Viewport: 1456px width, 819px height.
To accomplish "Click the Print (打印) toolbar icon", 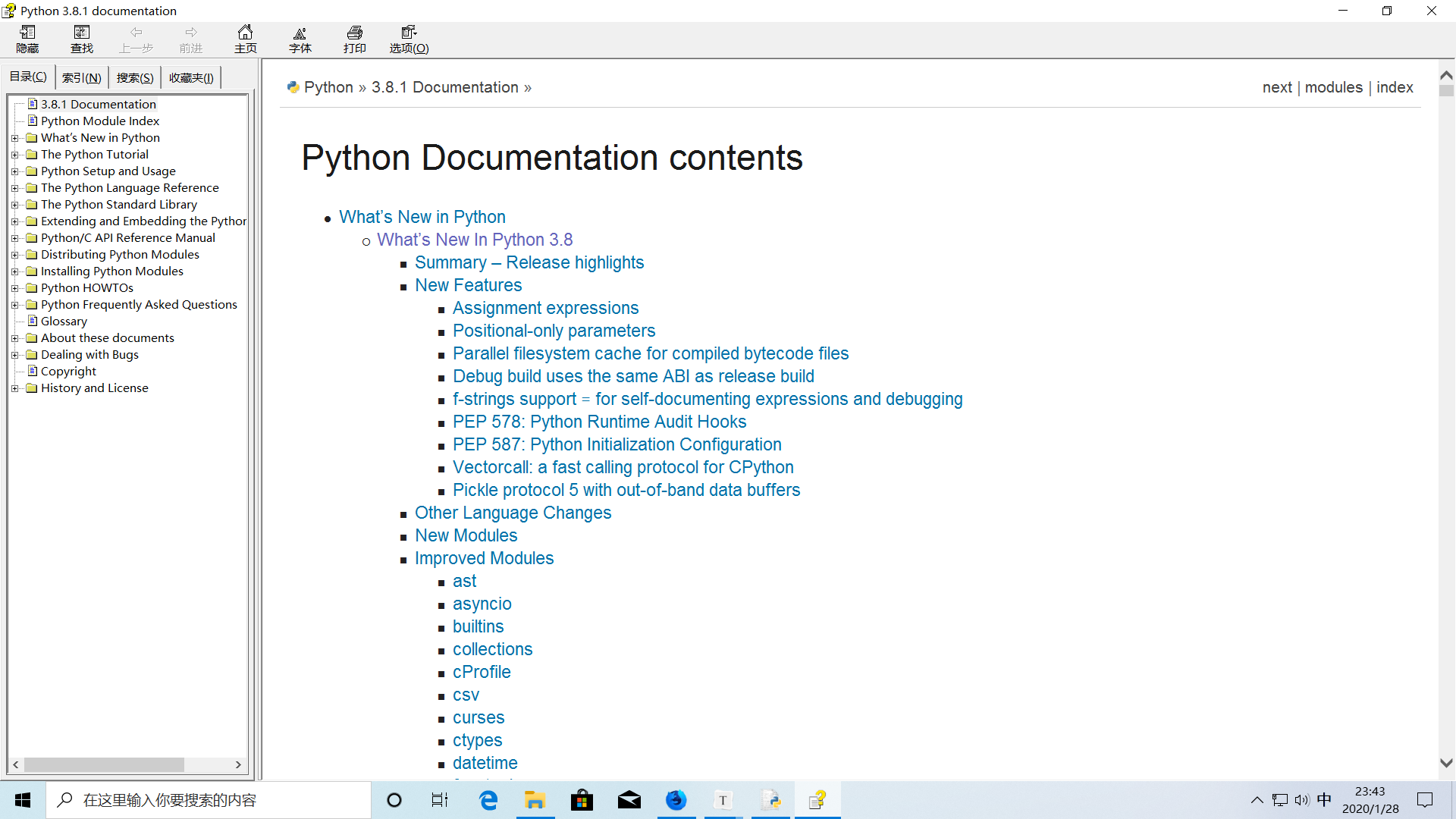I will [355, 39].
